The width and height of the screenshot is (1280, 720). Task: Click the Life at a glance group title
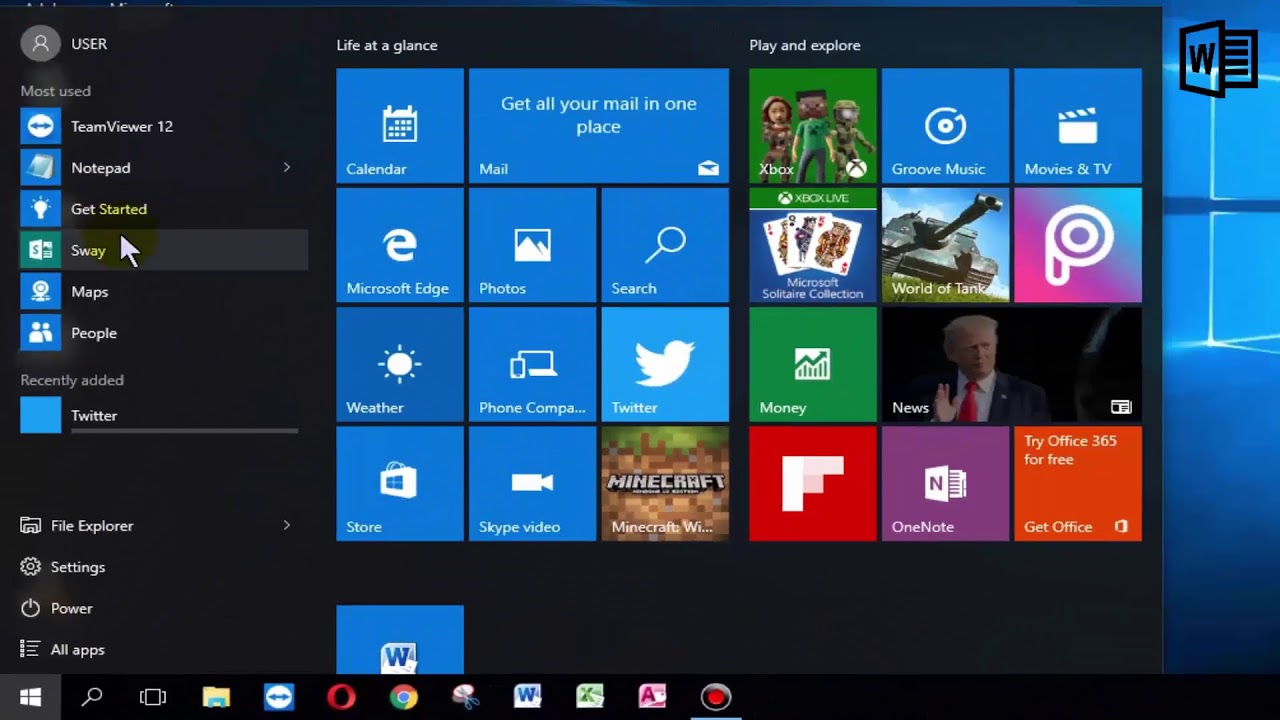(x=387, y=45)
